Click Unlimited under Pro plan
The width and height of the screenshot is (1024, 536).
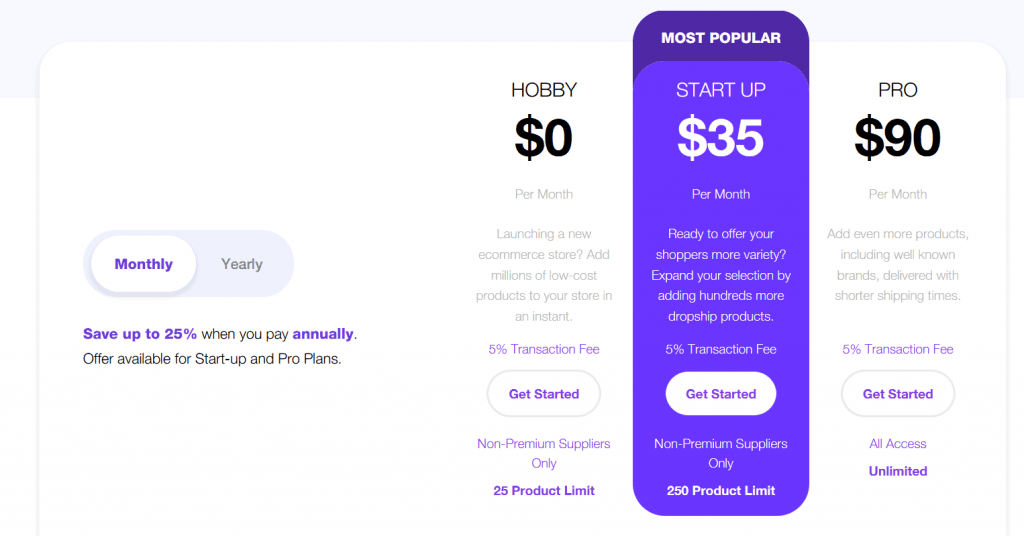tap(897, 471)
